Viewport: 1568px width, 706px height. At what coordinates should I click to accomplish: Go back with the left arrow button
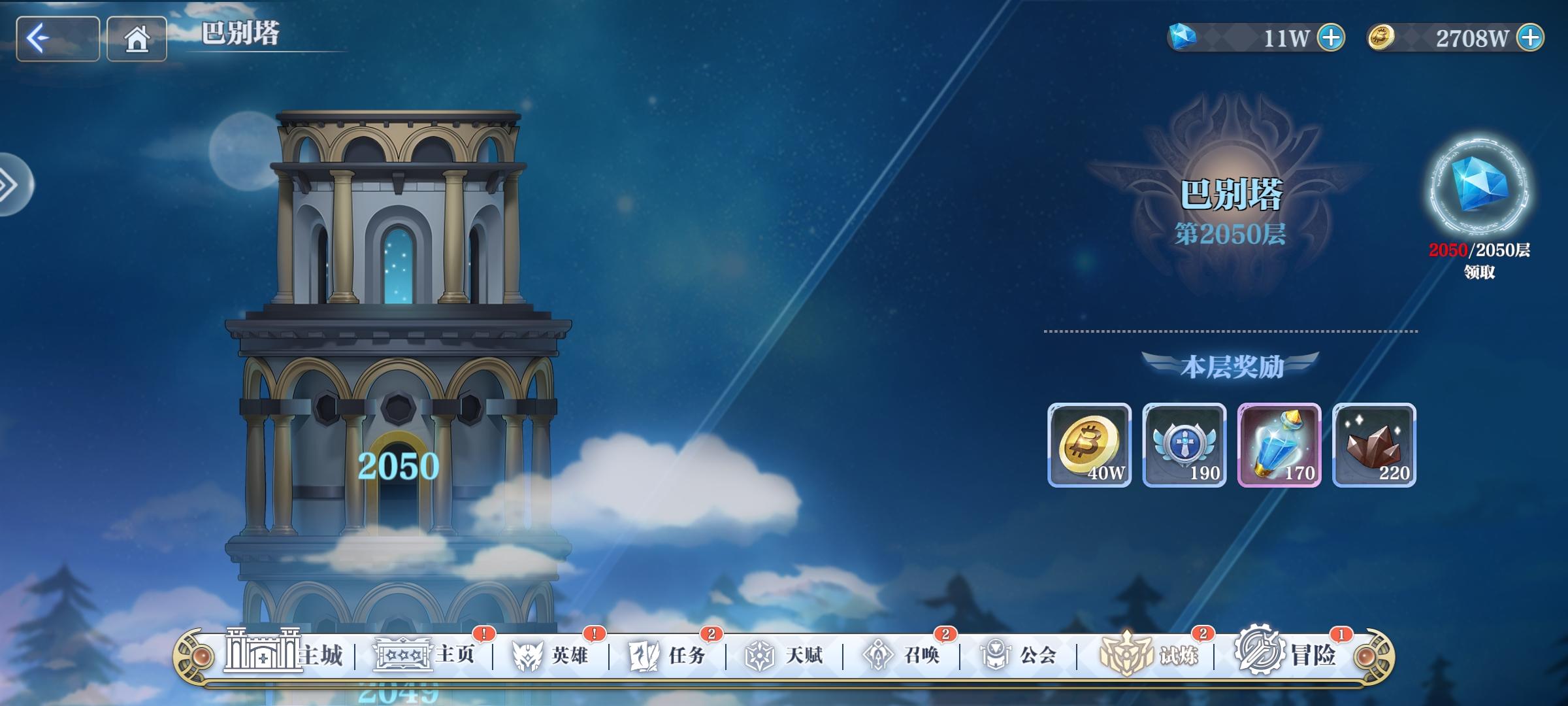[x=57, y=39]
